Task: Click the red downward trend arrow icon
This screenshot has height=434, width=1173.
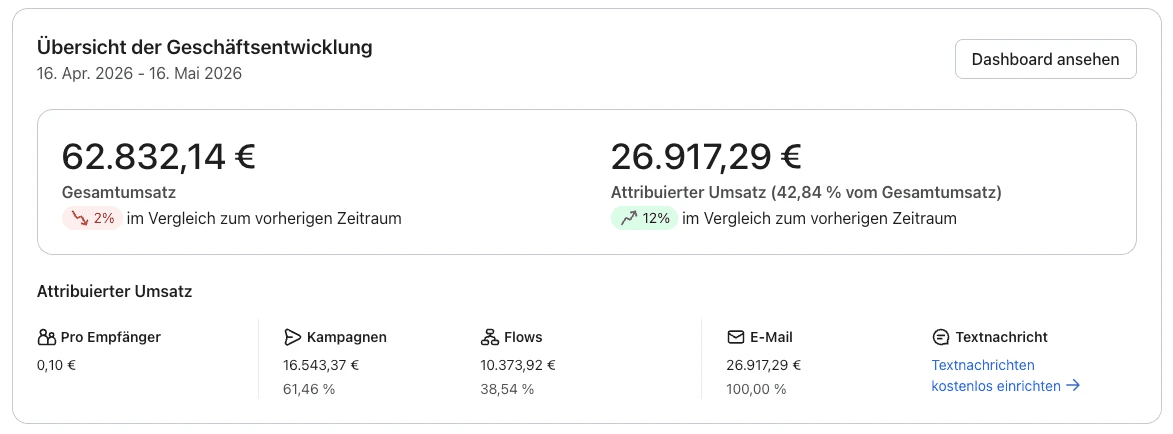Action: pyautogui.click(x=79, y=218)
